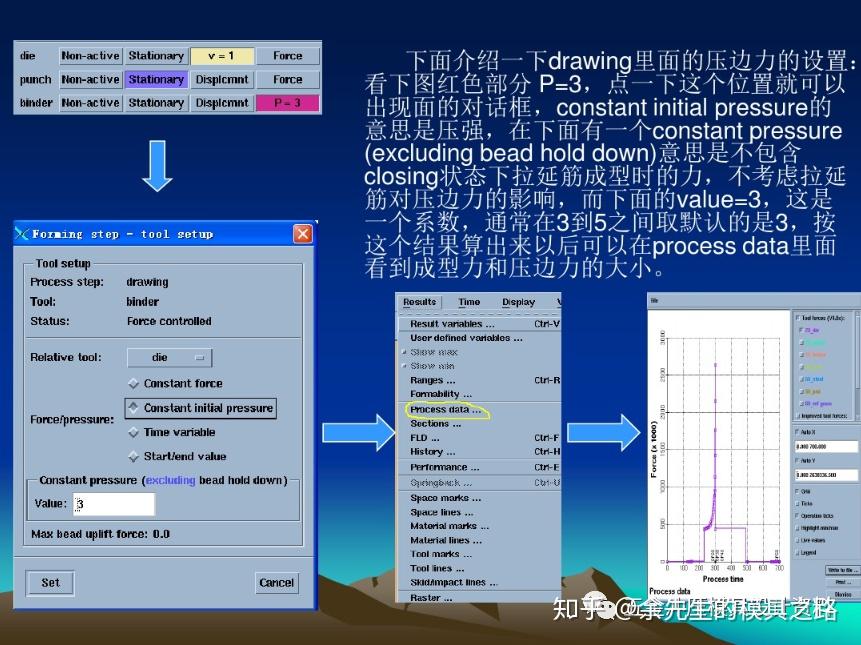Click Set in the tool setup dialog
This screenshot has width=861, height=645.
coord(49,582)
